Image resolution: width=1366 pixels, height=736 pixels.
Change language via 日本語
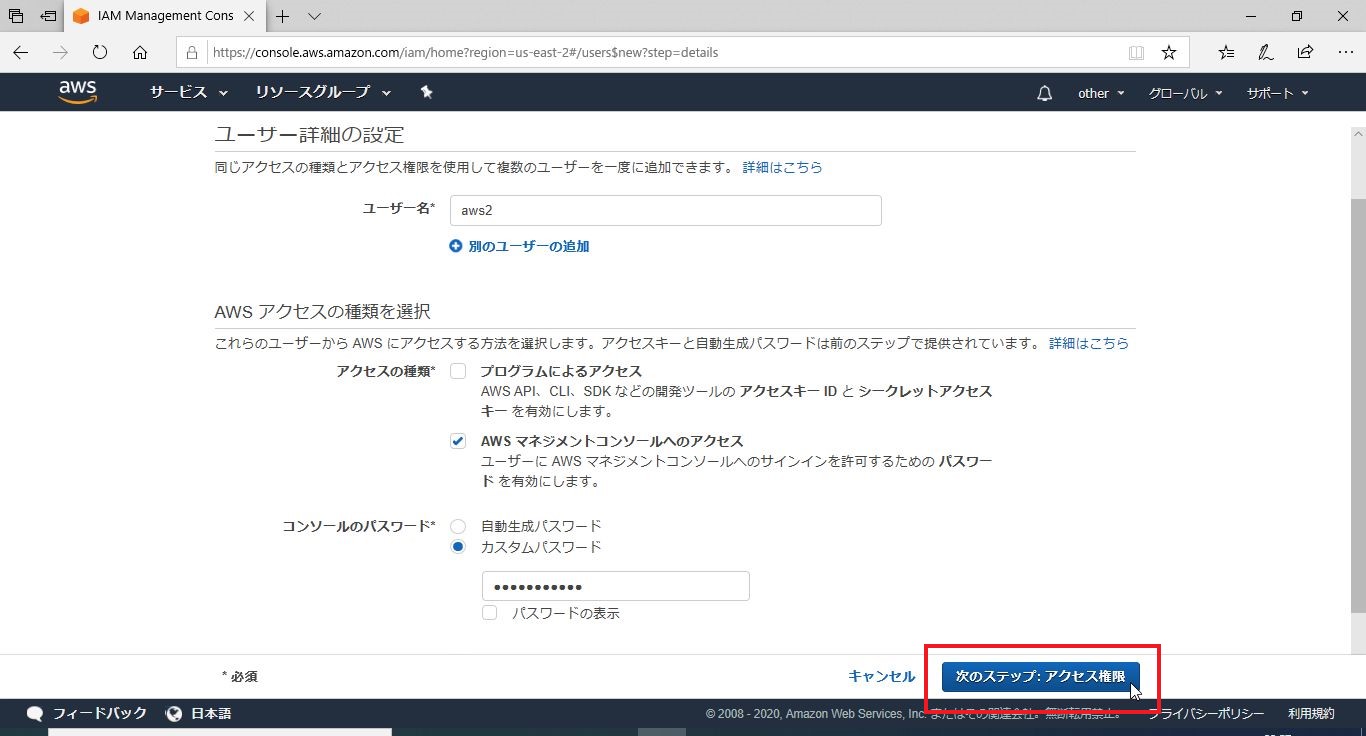211,713
